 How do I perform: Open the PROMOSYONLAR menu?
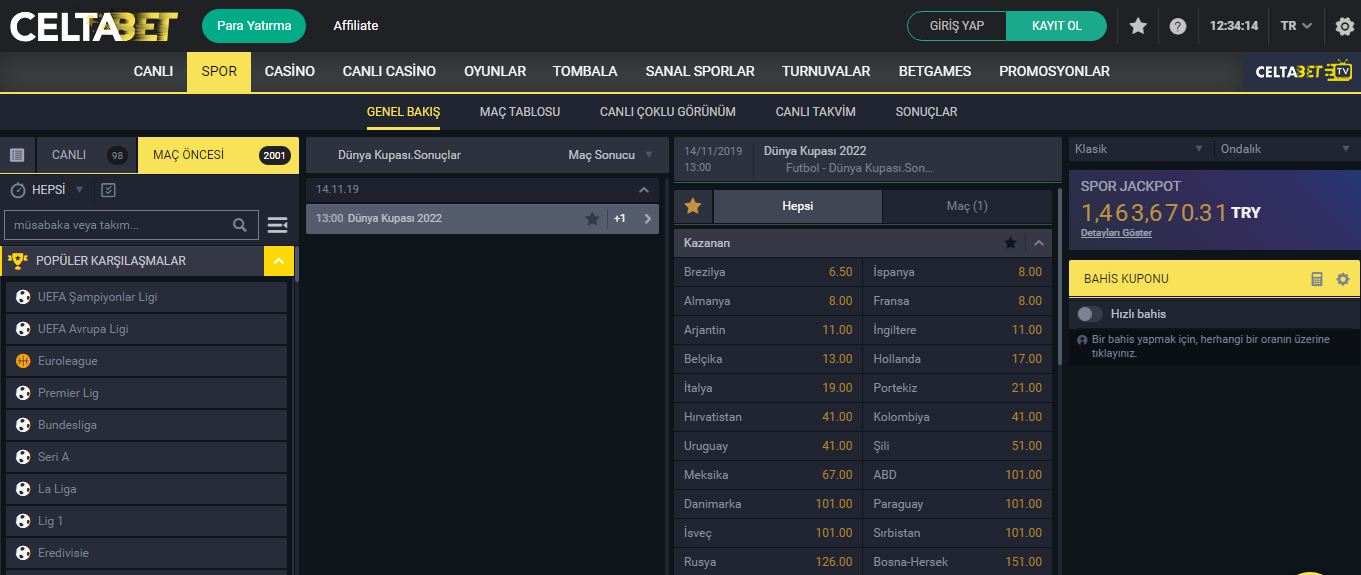(1054, 72)
